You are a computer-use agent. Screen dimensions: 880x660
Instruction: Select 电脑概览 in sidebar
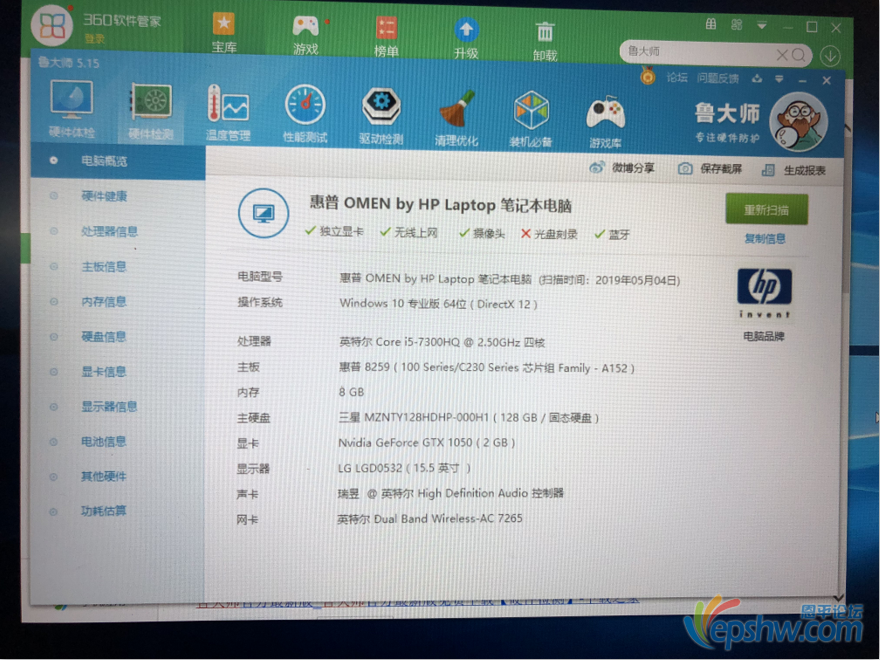(118, 162)
